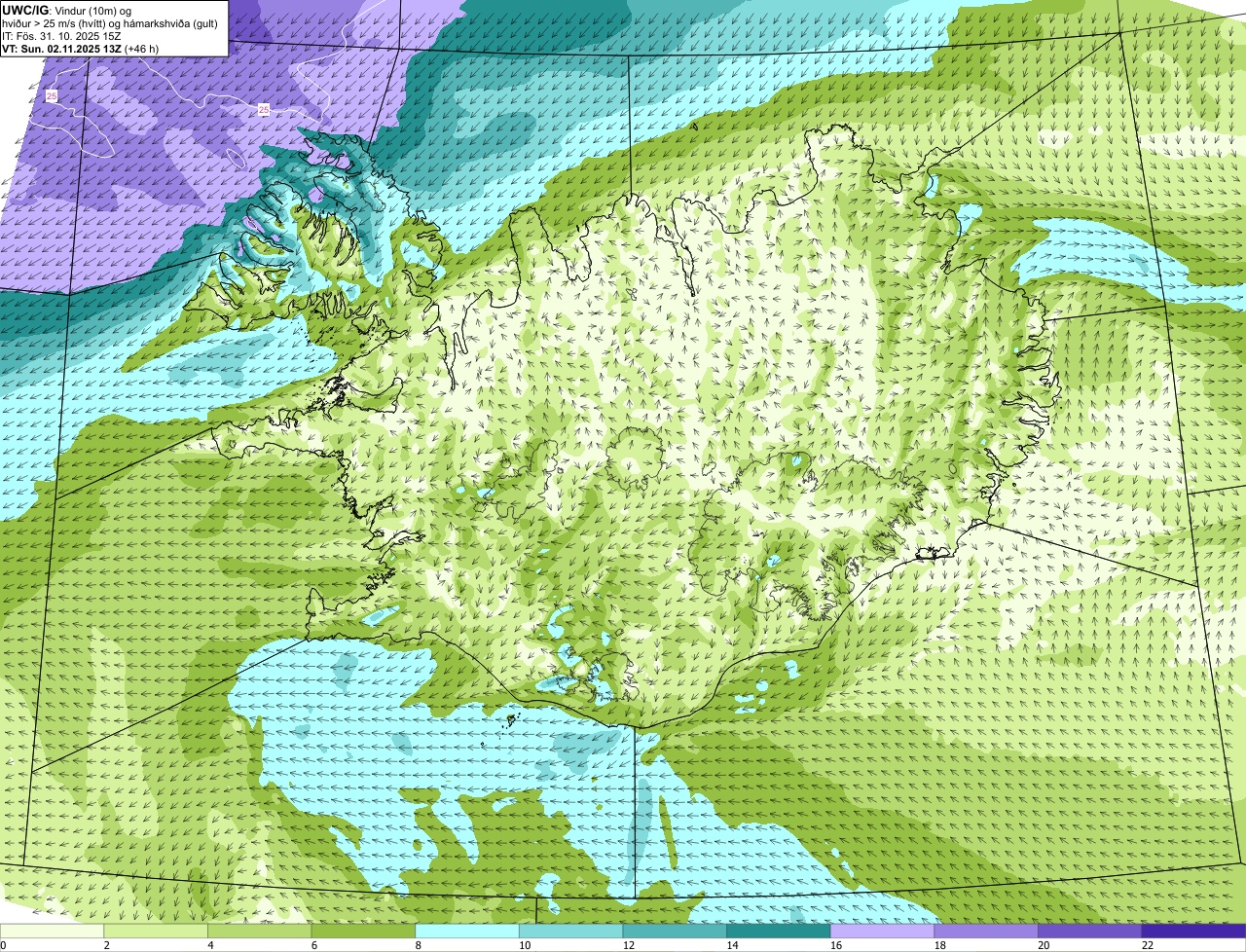Click the '14' tick label on the scale
The image size is (1246, 952).
(x=732, y=945)
